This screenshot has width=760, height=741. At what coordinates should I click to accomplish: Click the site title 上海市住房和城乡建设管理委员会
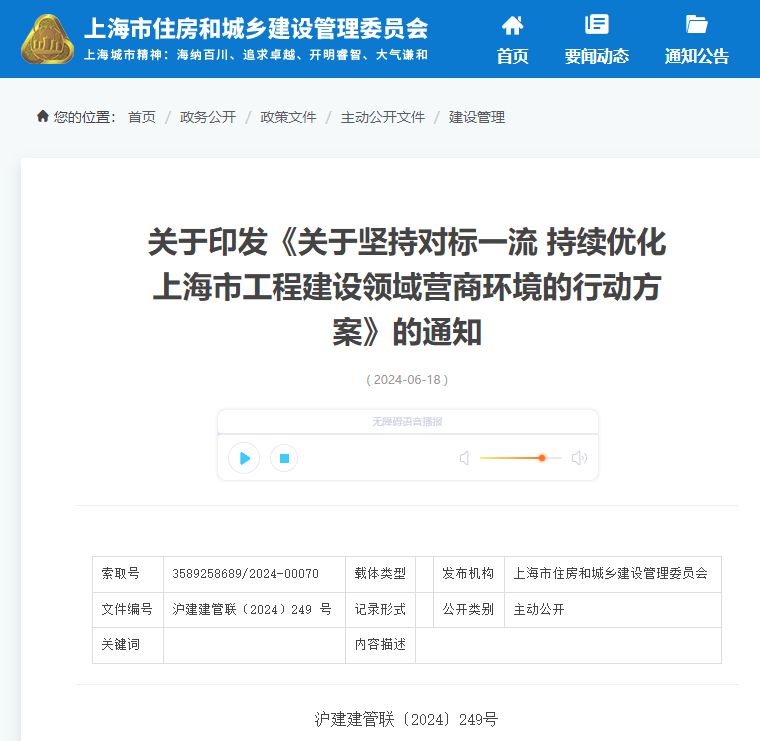(x=256, y=28)
